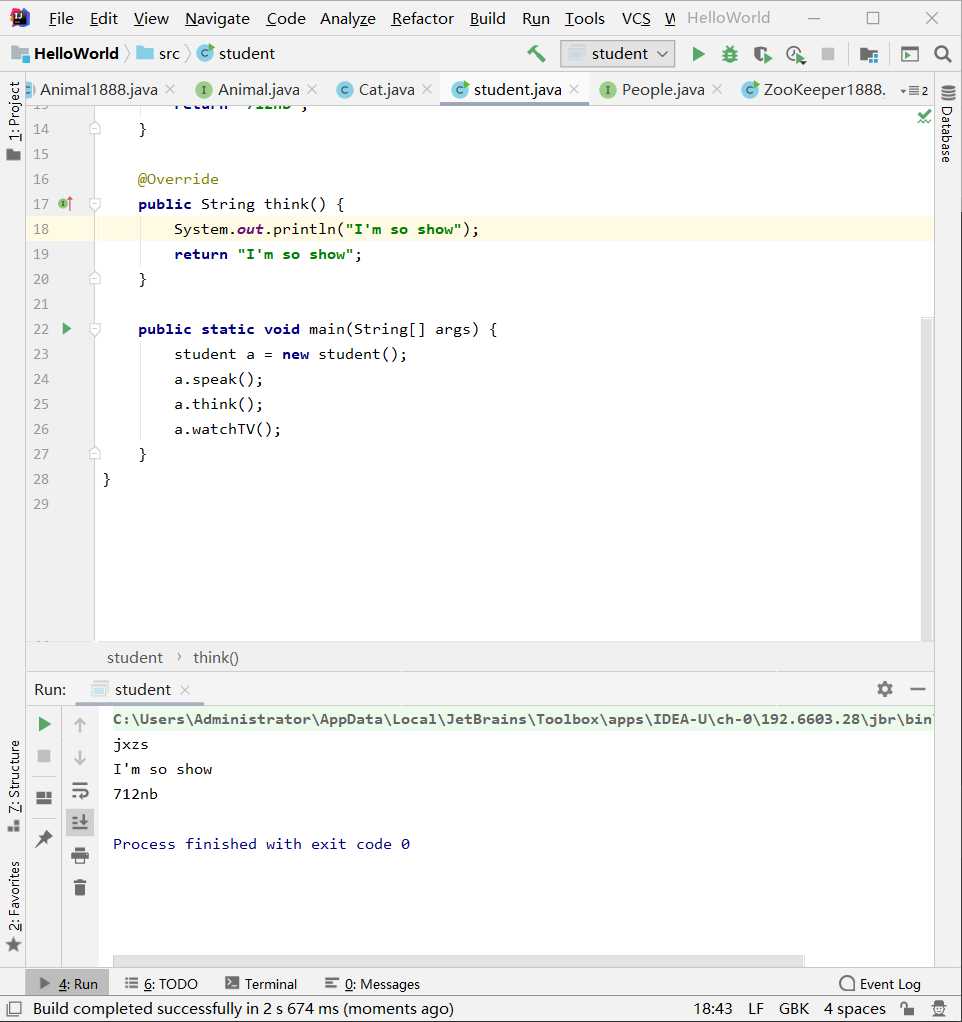Click the inspection checkmark indicator
962x1022 pixels.
tap(924, 117)
